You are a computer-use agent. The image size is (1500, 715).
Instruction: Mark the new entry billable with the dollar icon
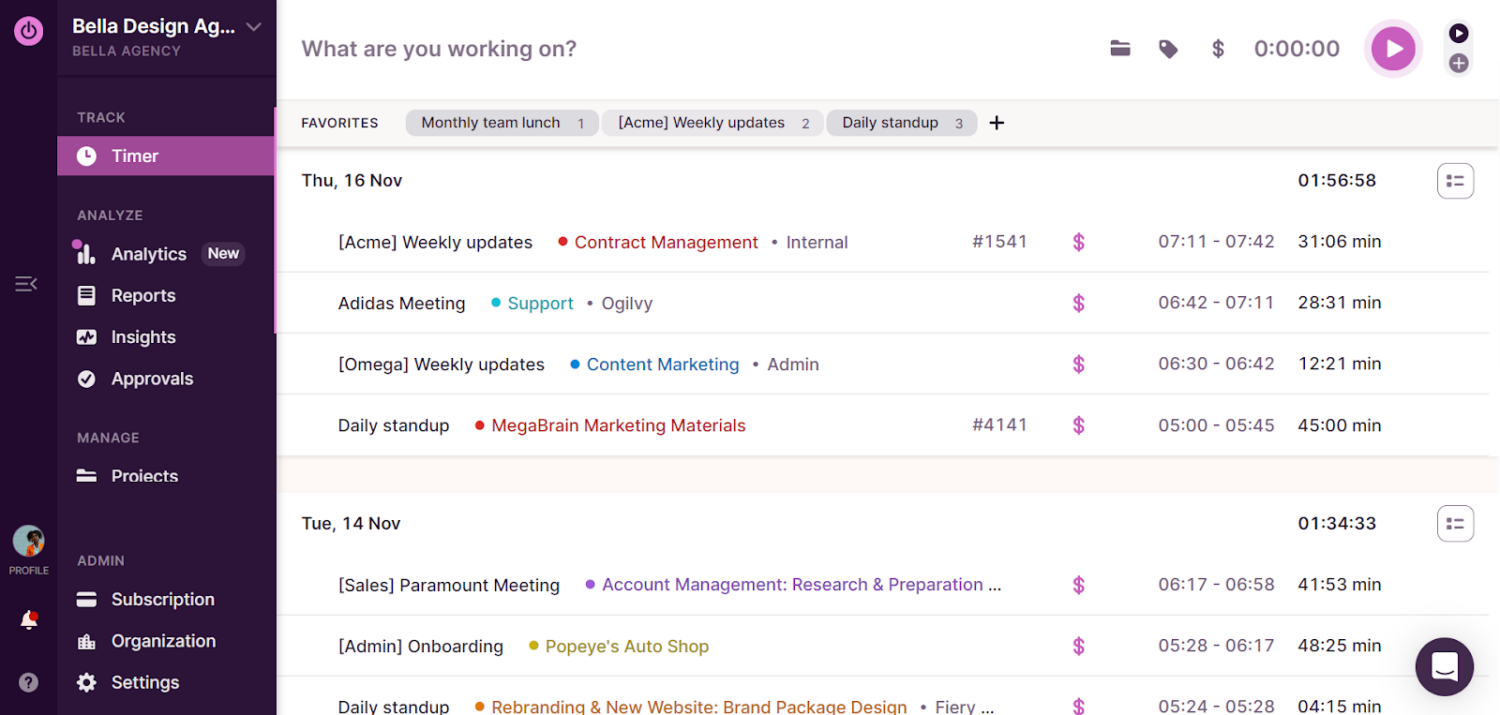click(1218, 47)
